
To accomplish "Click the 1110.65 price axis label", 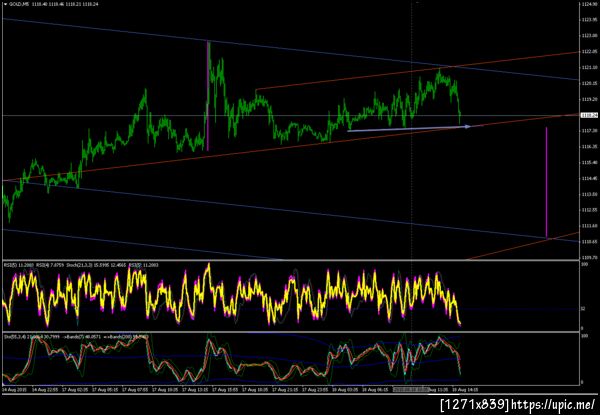I will (x=590, y=242).
